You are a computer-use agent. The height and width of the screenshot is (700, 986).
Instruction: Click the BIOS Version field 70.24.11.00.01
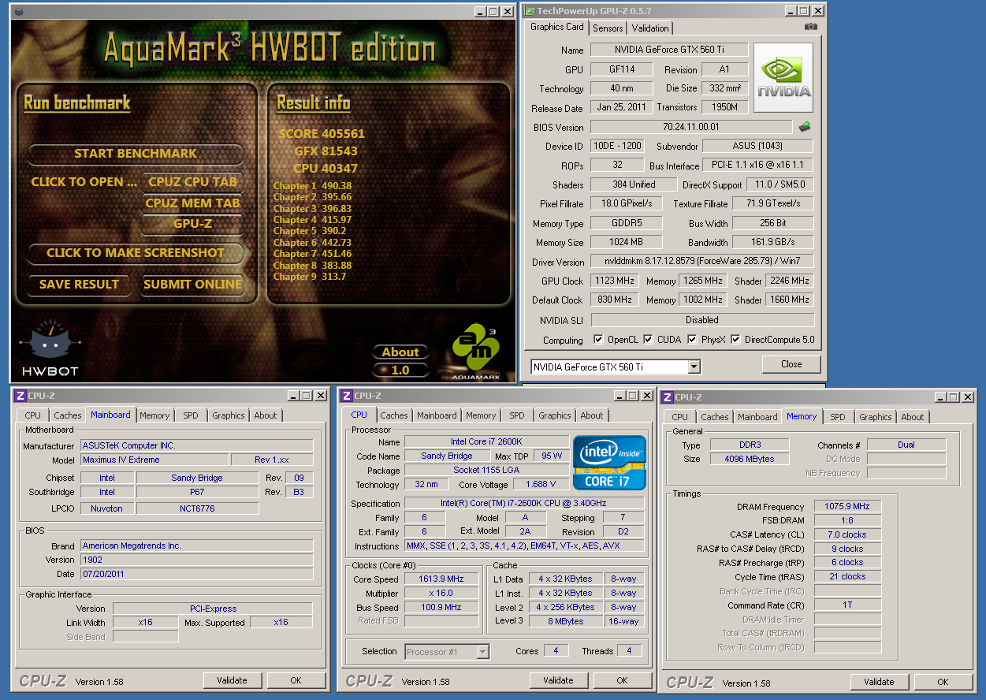(x=691, y=127)
